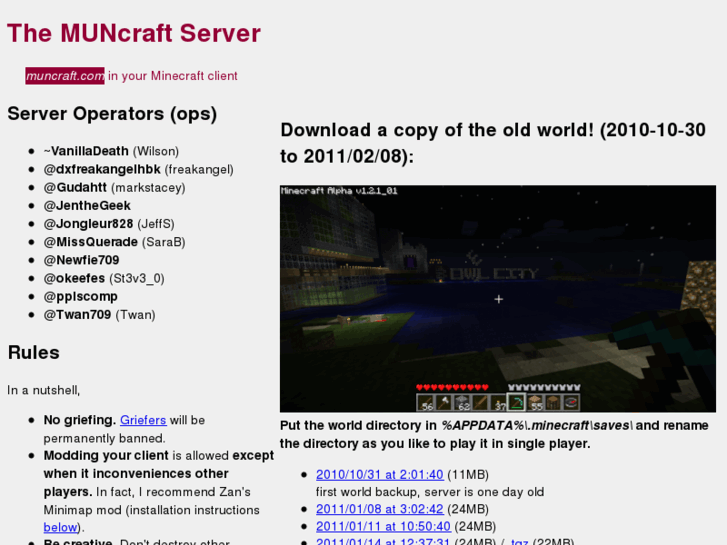Click The MUNcraft Server page title
Screen dimensions: 727x545
coord(134,33)
